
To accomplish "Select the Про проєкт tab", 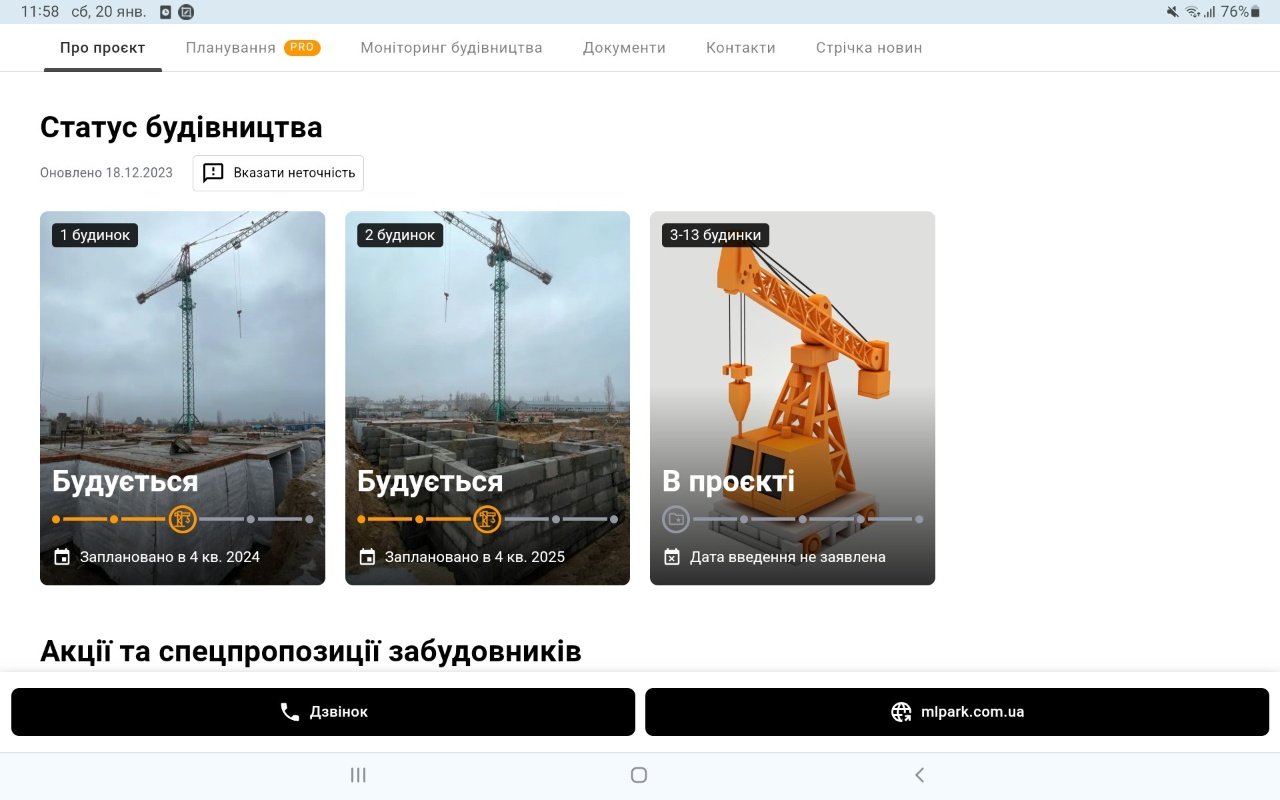I will (x=102, y=48).
